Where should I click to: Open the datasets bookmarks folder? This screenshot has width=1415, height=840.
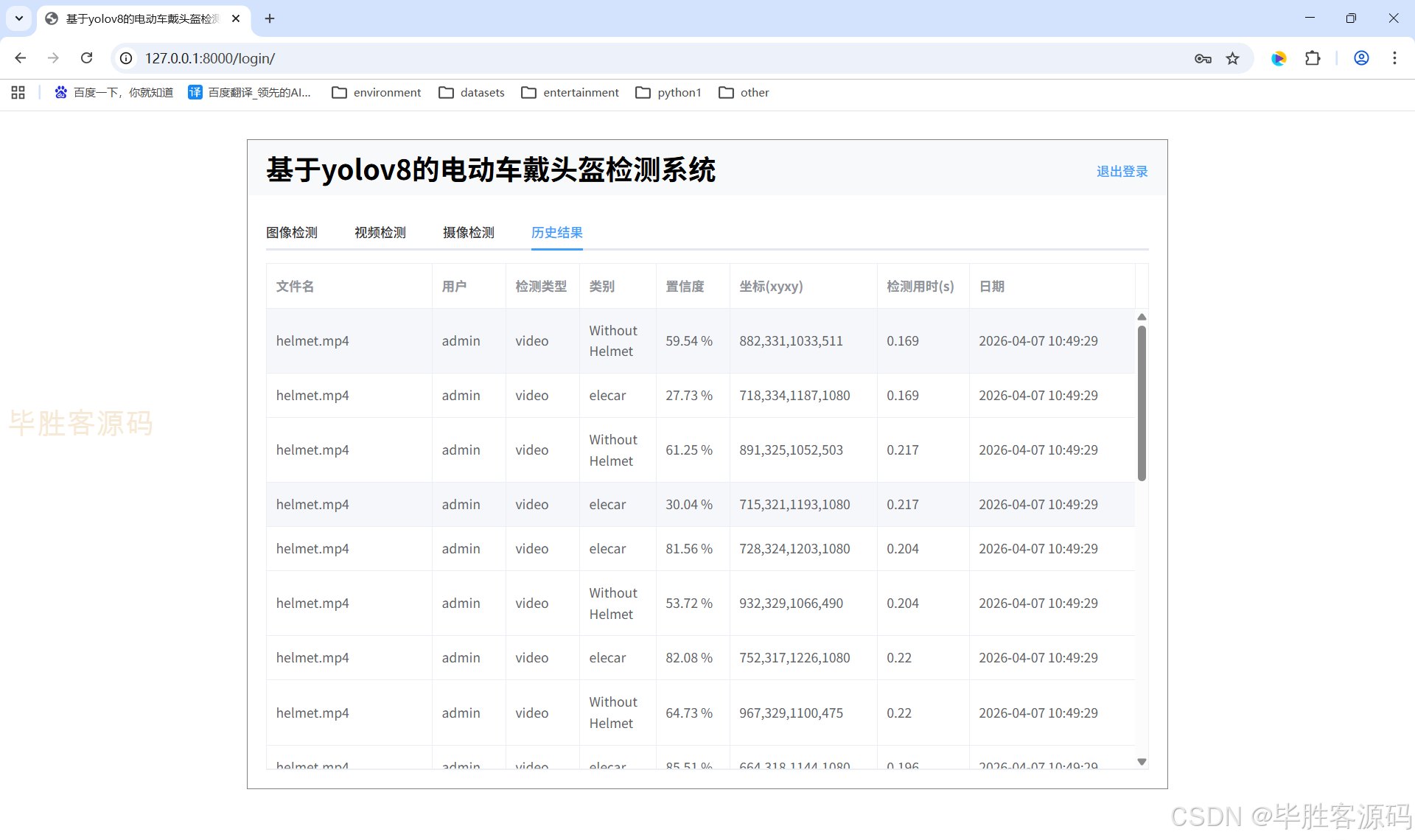coord(472,92)
